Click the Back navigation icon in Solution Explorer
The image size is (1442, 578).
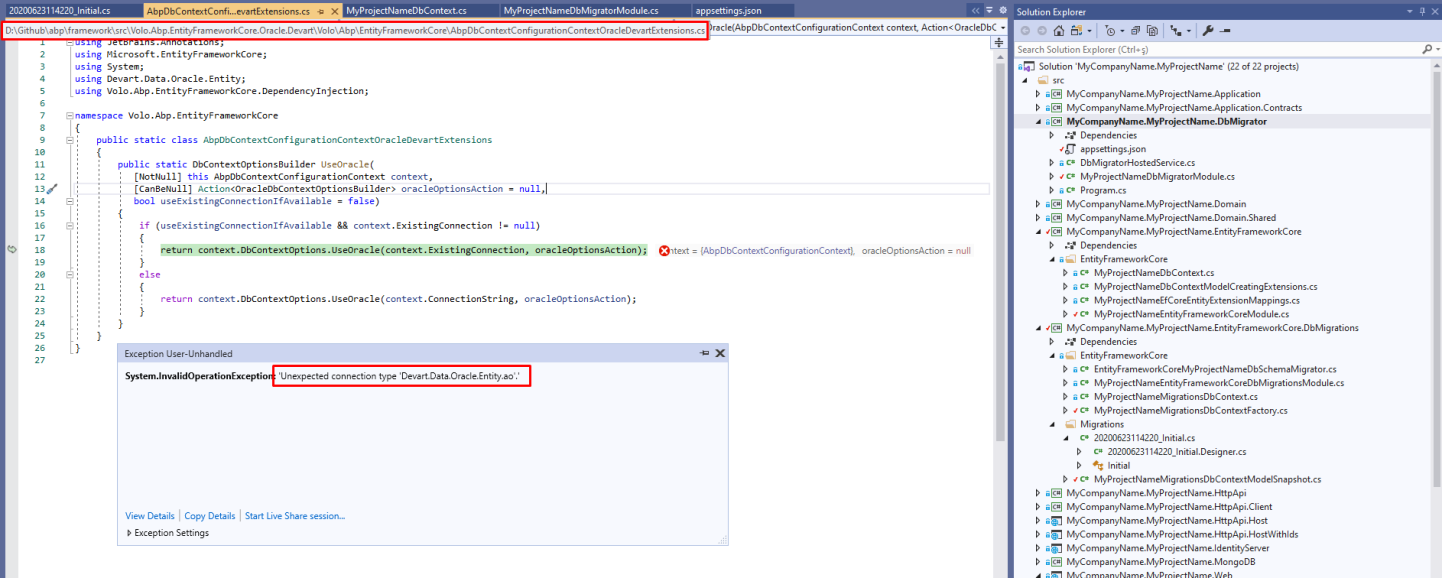(1026, 30)
